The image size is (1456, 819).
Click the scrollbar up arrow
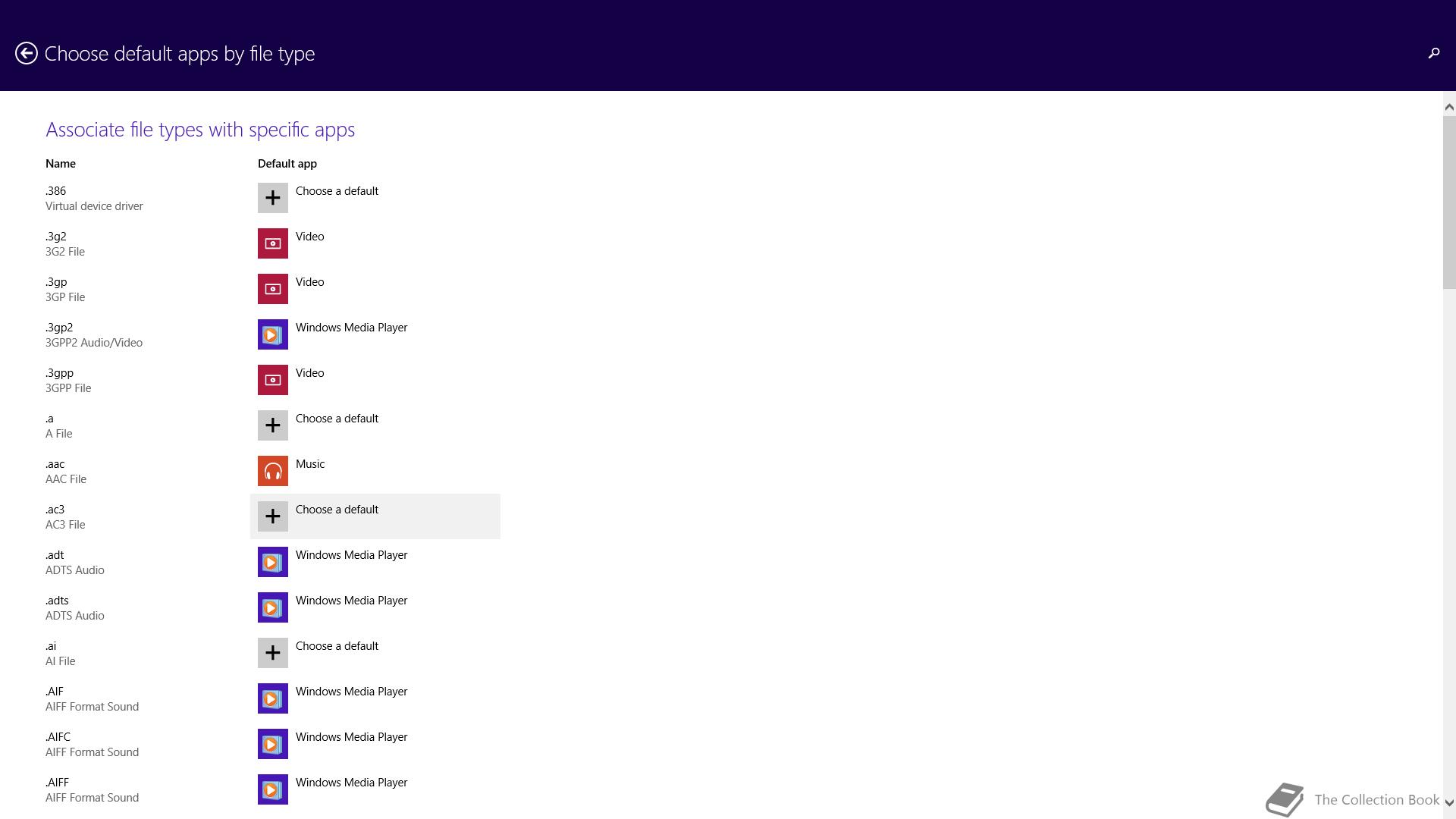(1449, 107)
